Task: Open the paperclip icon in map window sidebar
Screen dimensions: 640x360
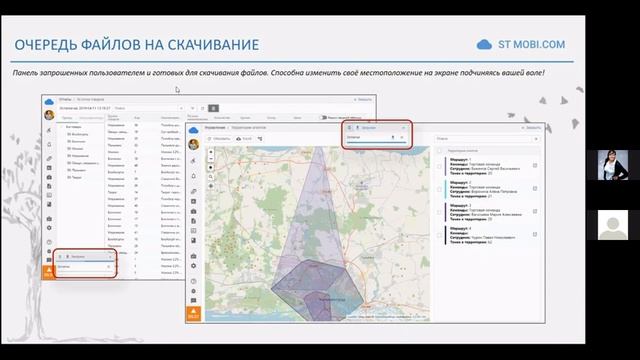Action: click(x=193, y=191)
